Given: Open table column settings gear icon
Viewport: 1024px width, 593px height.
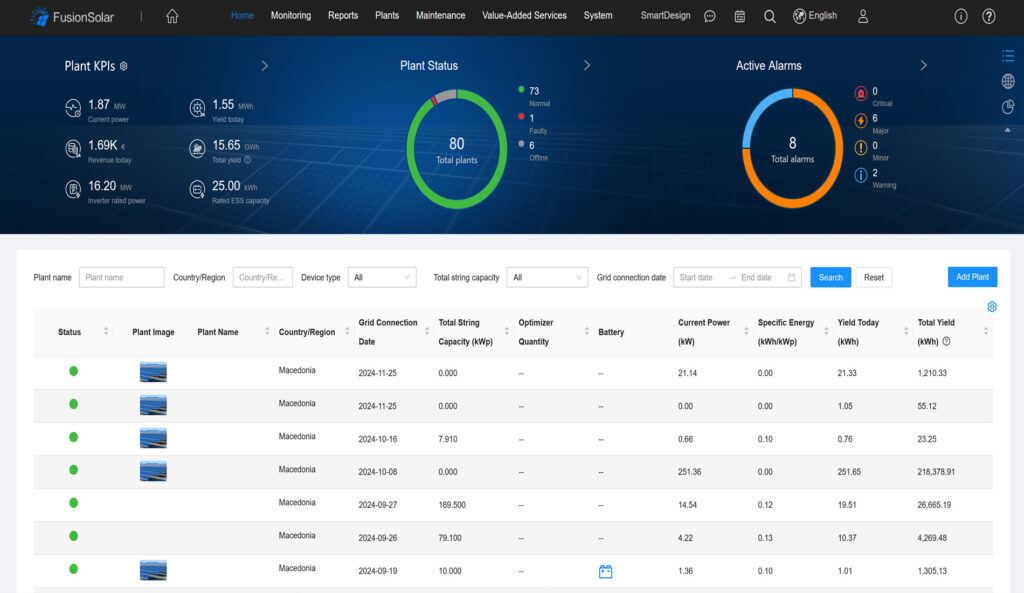Looking at the screenshot, I should (x=992, y=306).
